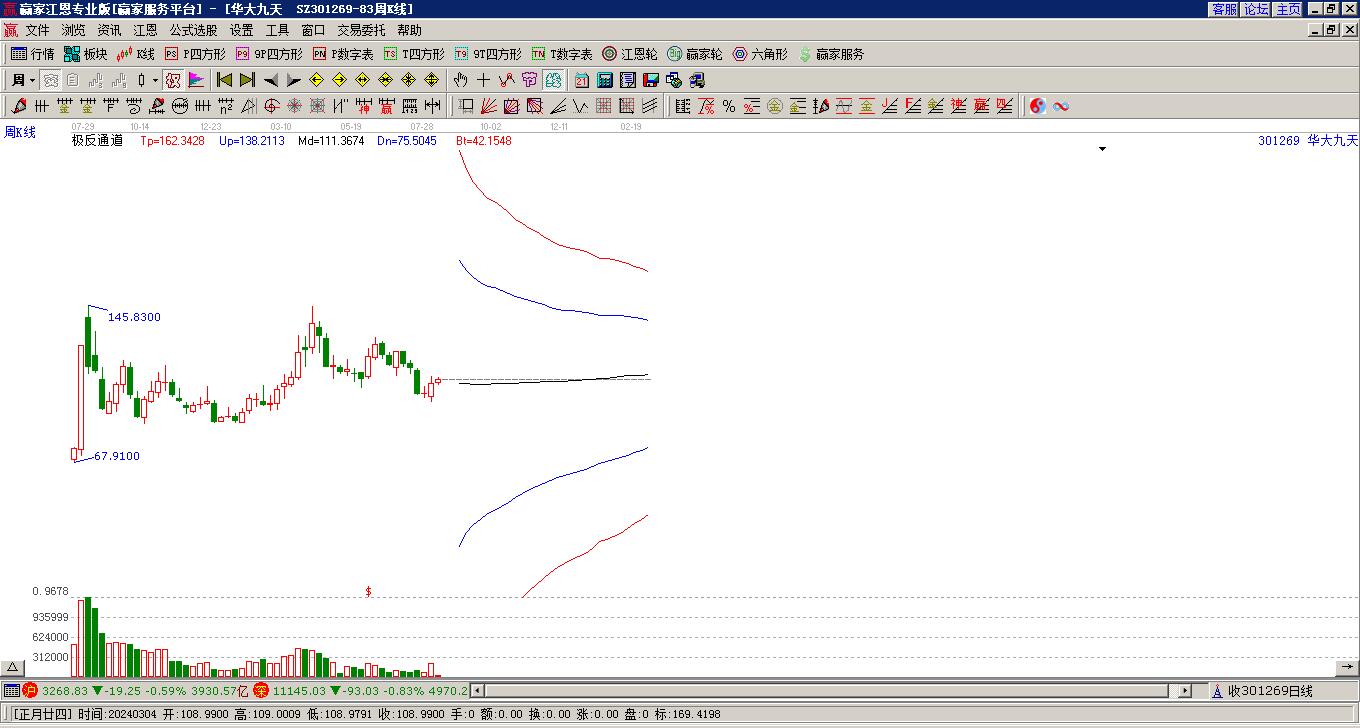This screenshot has height=728, width=1360.
Task: Open the calculator icon
Action: click(605, 80)
